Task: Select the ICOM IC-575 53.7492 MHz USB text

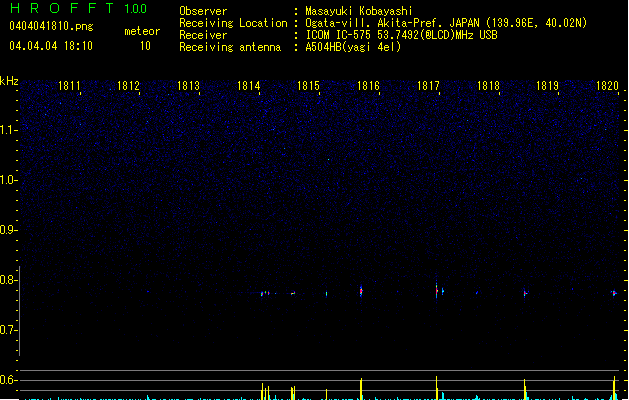Action: [401, 35]
